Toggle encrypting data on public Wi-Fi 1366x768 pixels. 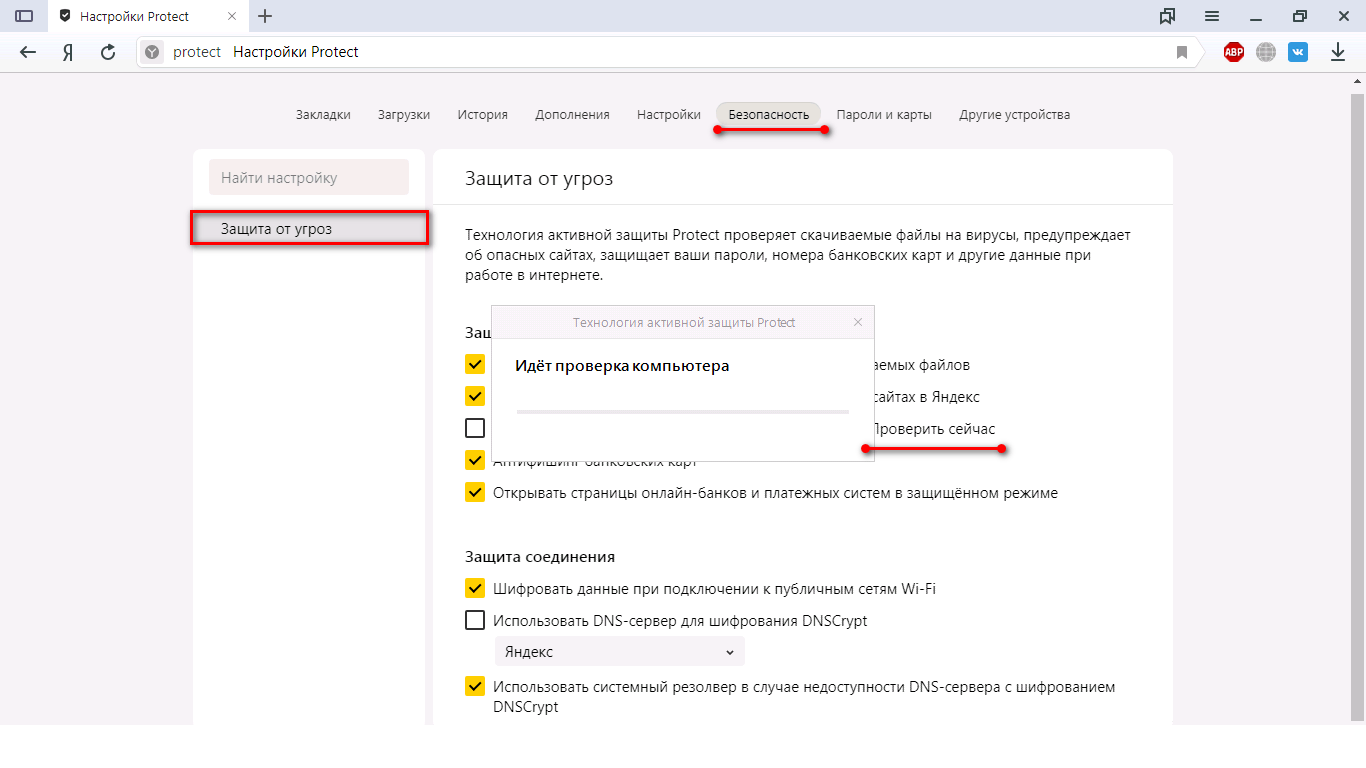[475, 588]
